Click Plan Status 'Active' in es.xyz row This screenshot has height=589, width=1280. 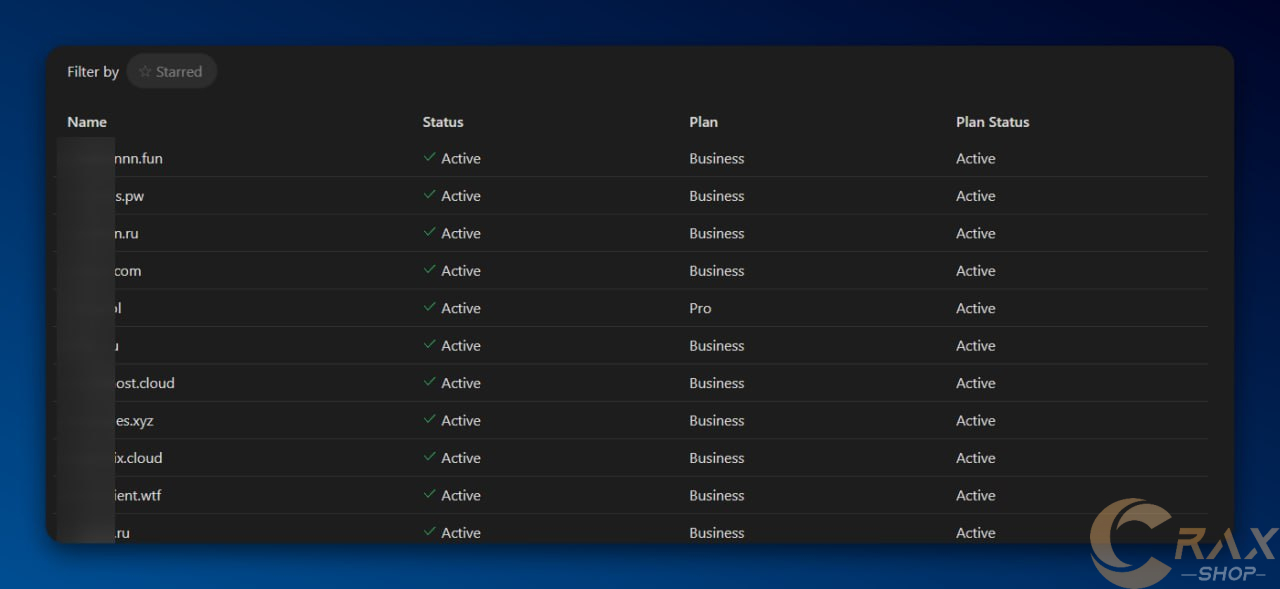tap(976, 421)
